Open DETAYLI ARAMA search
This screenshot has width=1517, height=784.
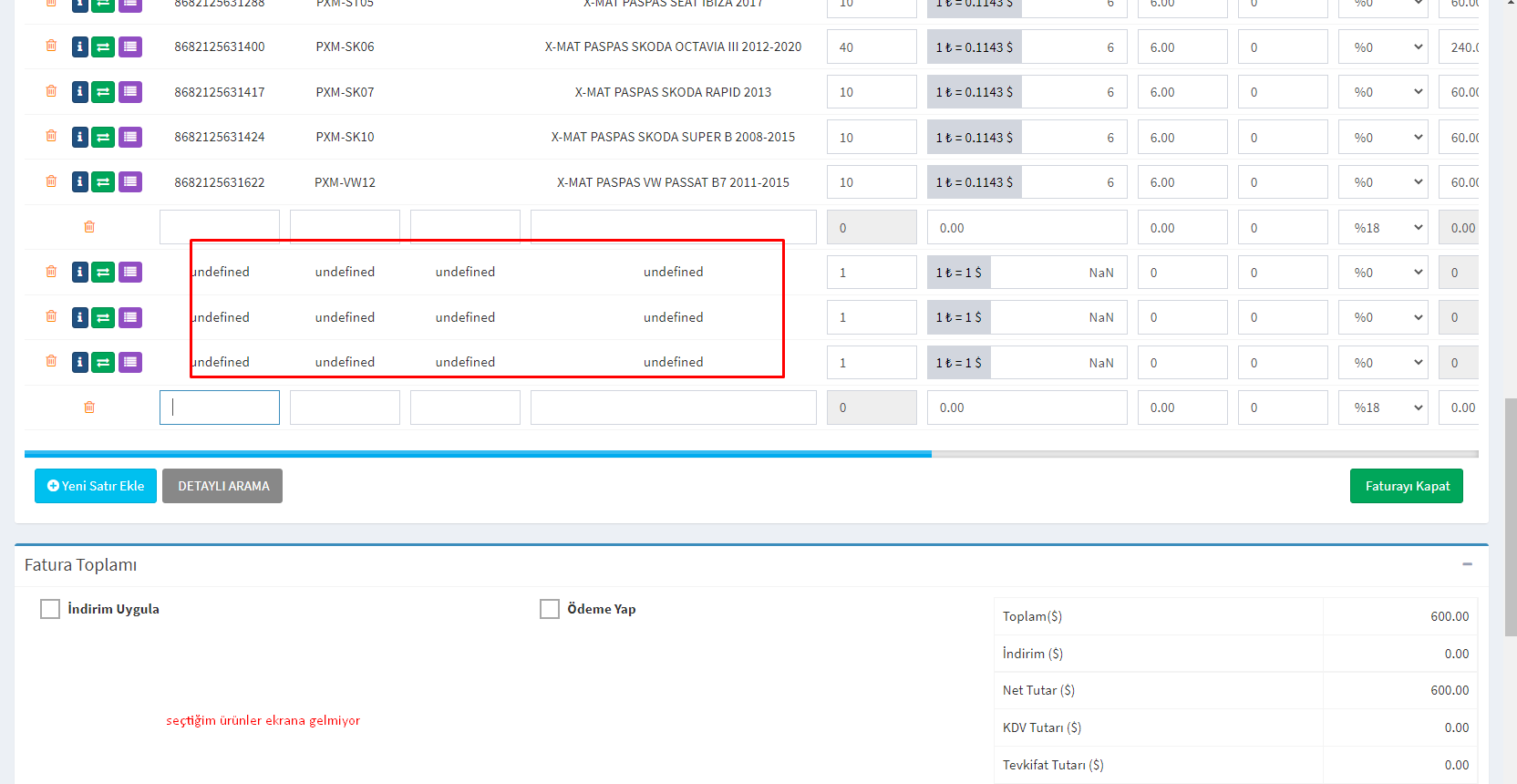222,486
